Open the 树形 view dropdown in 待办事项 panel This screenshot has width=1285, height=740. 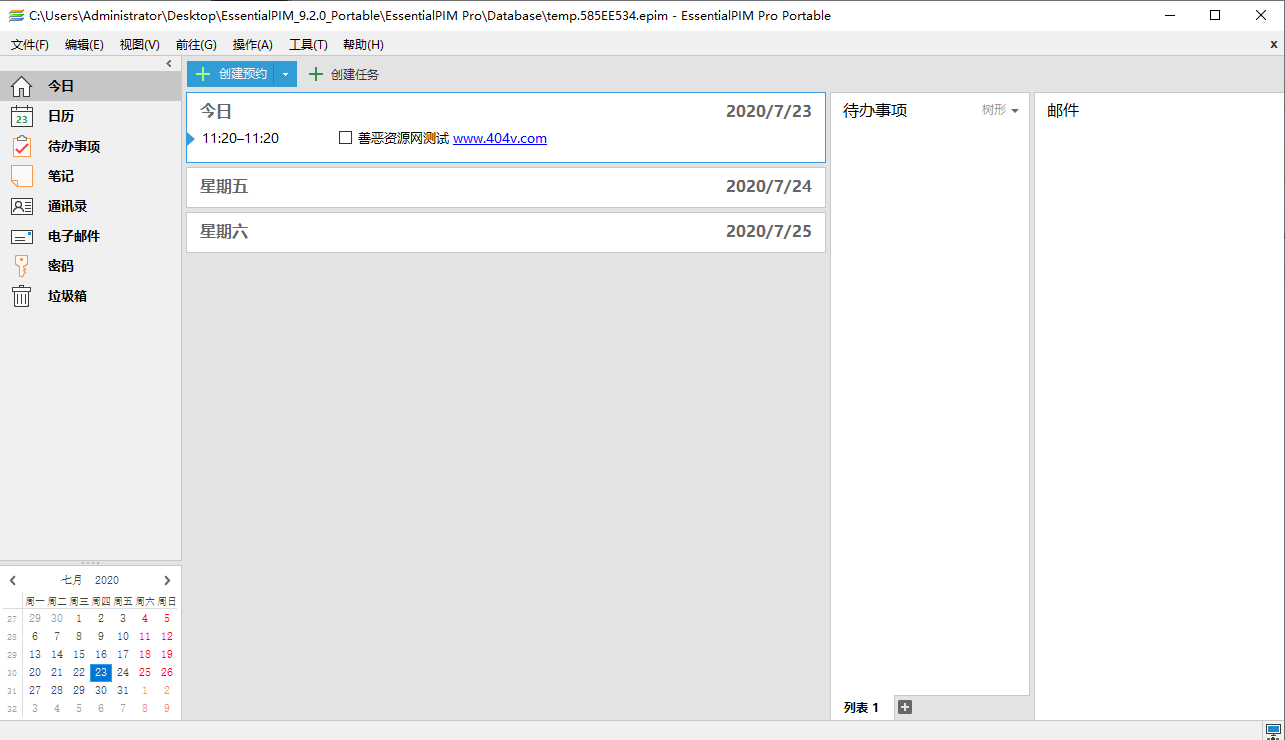pyautogui.click(x=997, y=111)
